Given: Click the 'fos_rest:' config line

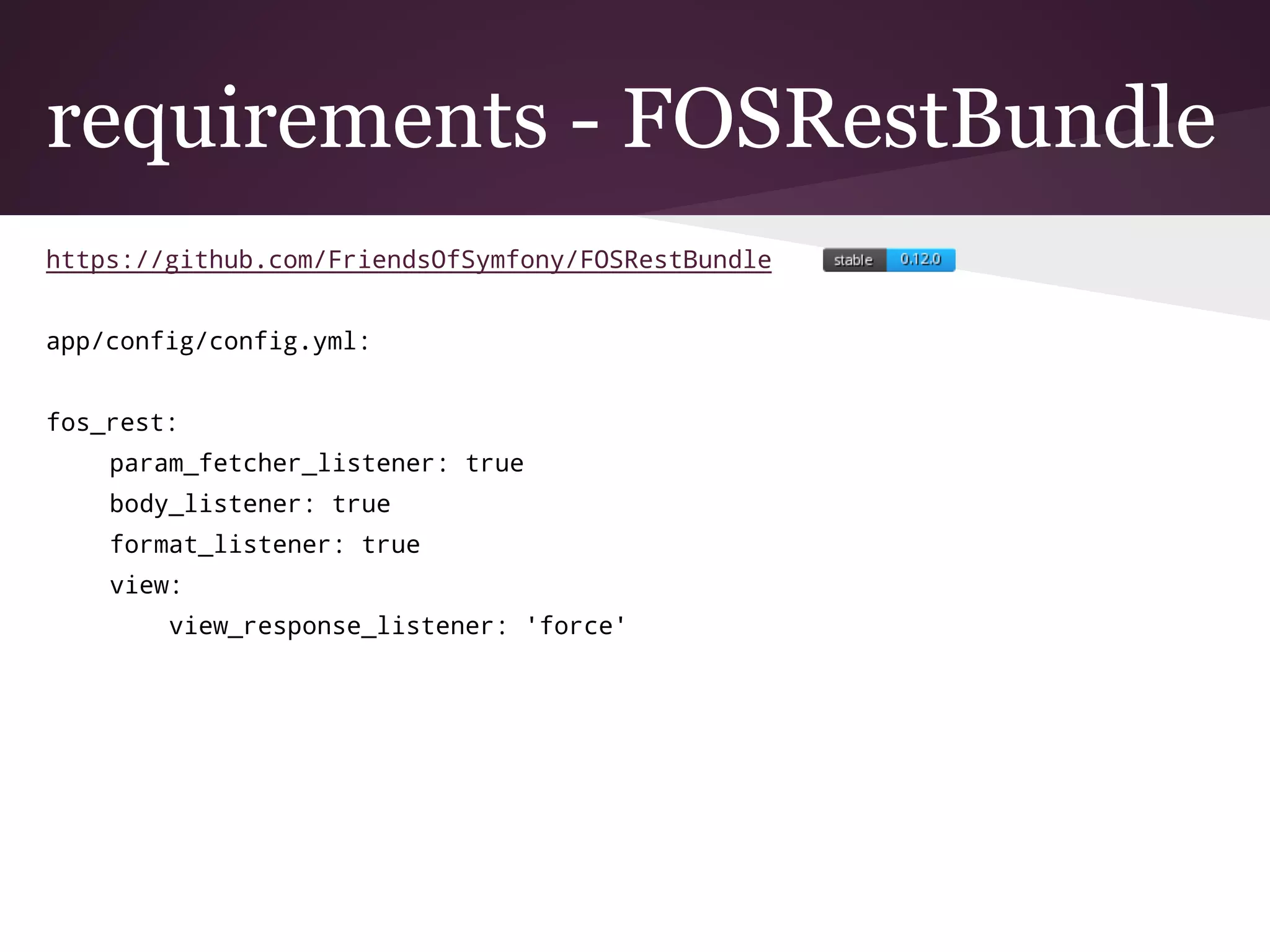Looking at the screenshot, I should coord(112,423).
